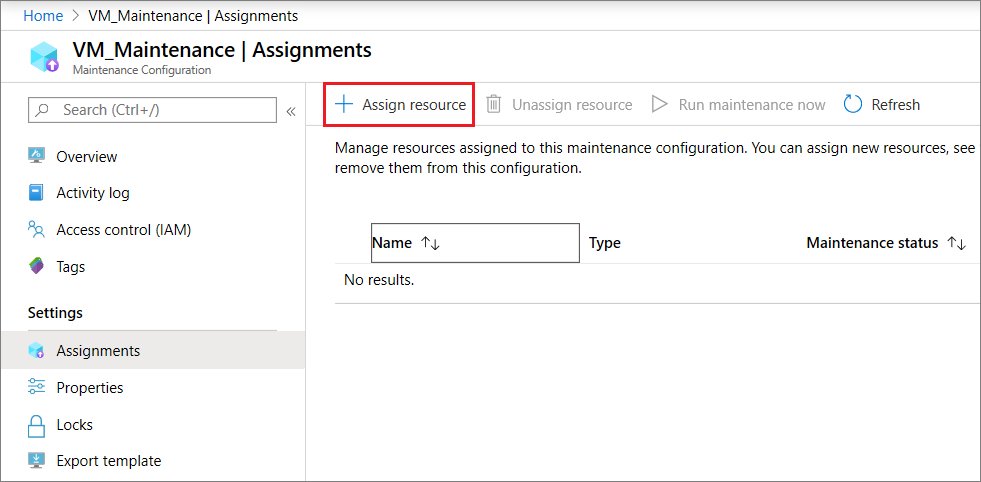
Task: Click the Properties sliders icon
Action: click(x=37, y=388)
